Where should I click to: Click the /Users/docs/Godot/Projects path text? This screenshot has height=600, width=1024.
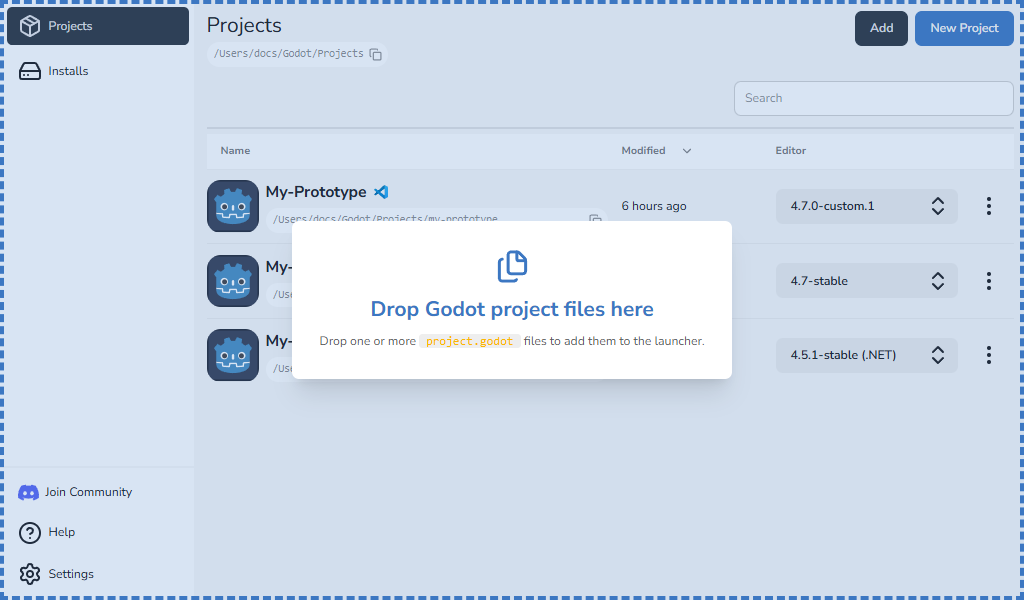click(x=289, y=54)
